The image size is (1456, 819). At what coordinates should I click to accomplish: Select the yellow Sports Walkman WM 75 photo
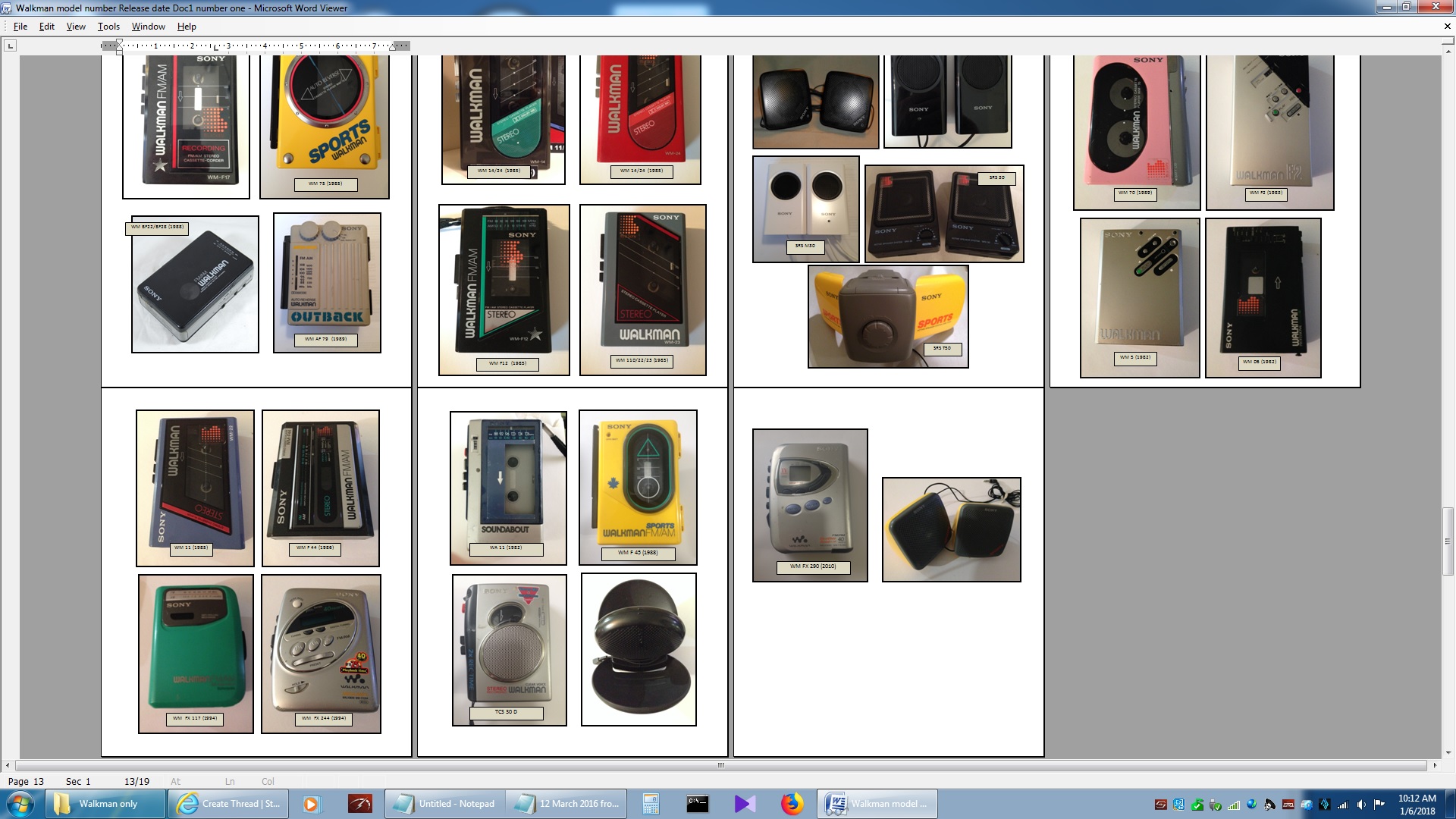click(x=325, y=127)
